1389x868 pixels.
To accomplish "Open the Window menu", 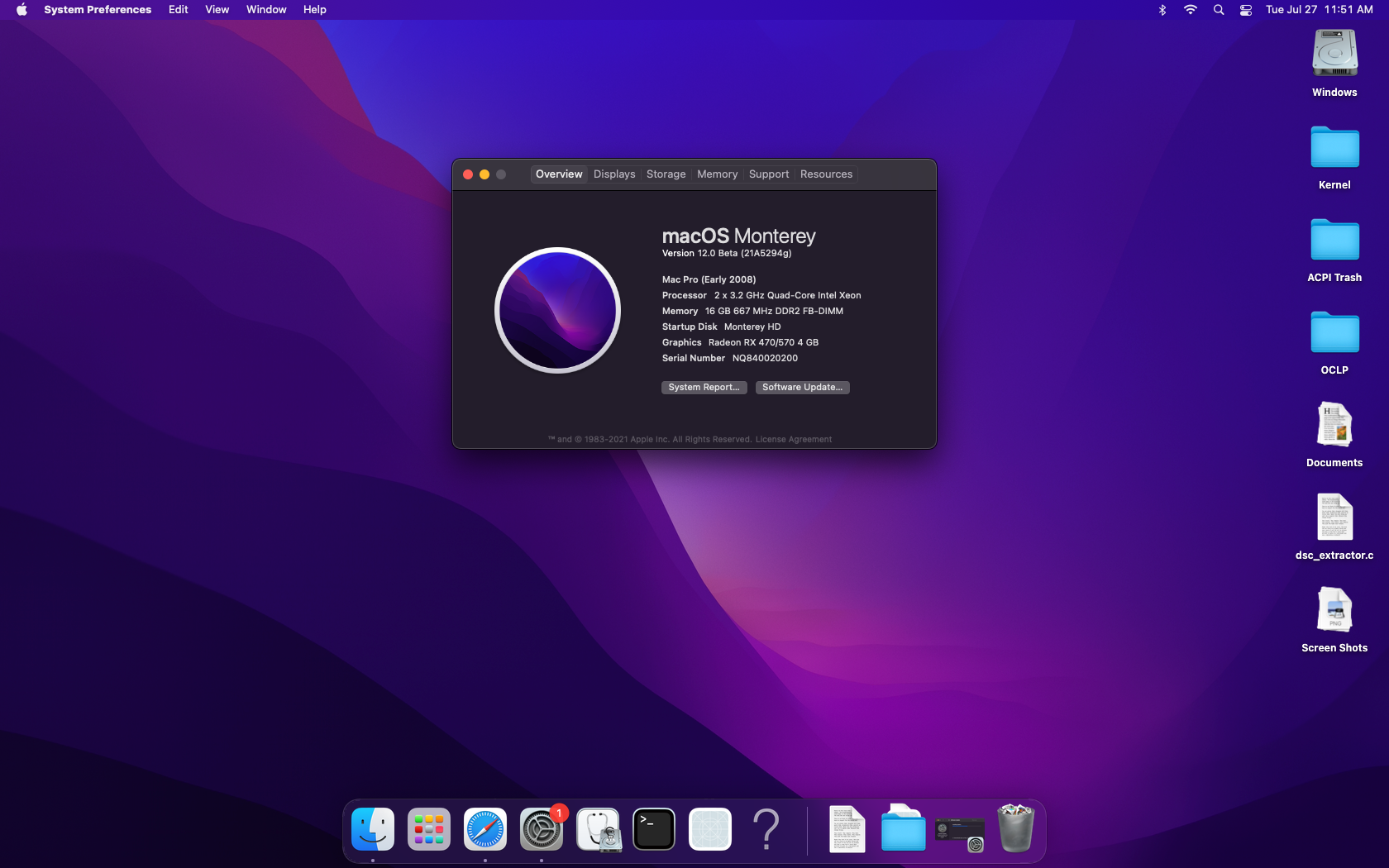I will point(266,10).
